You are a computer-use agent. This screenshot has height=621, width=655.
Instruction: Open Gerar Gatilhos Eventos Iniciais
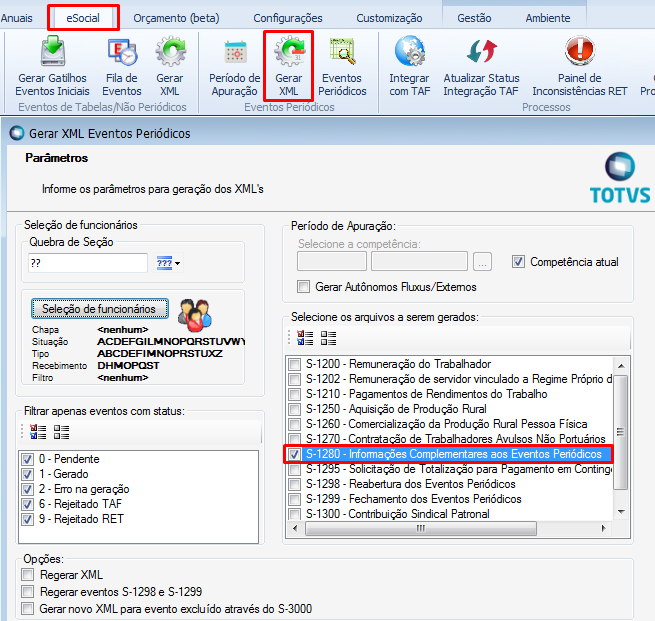coord(53,66)
